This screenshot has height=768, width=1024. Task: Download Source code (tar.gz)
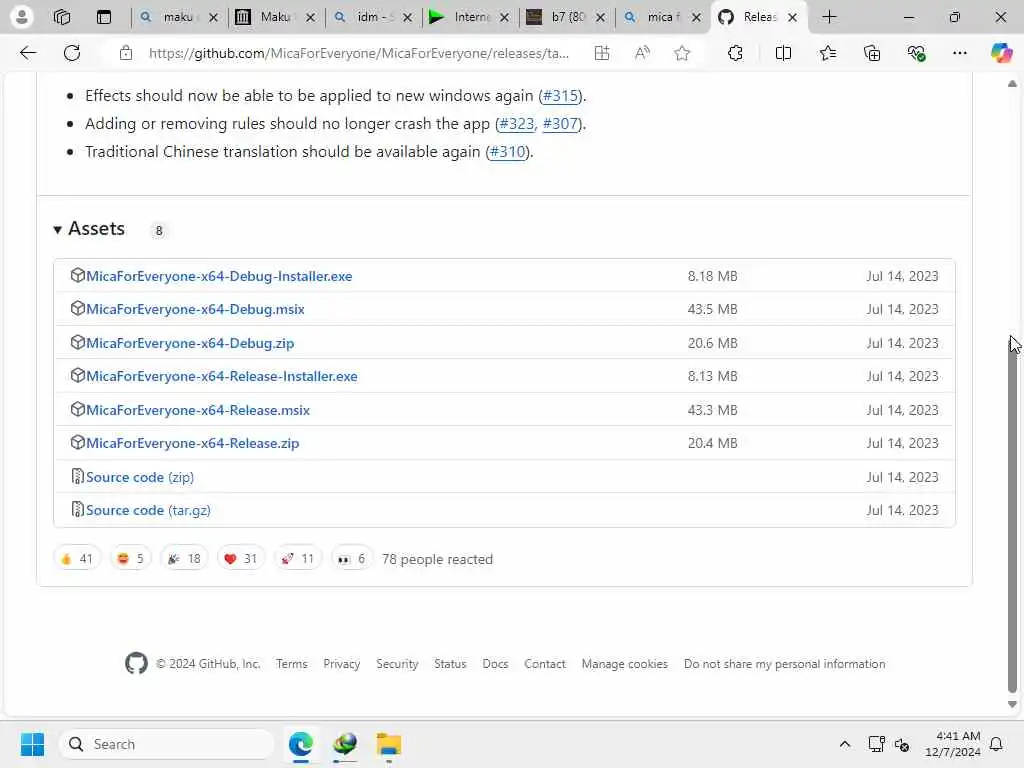(148, 511)
